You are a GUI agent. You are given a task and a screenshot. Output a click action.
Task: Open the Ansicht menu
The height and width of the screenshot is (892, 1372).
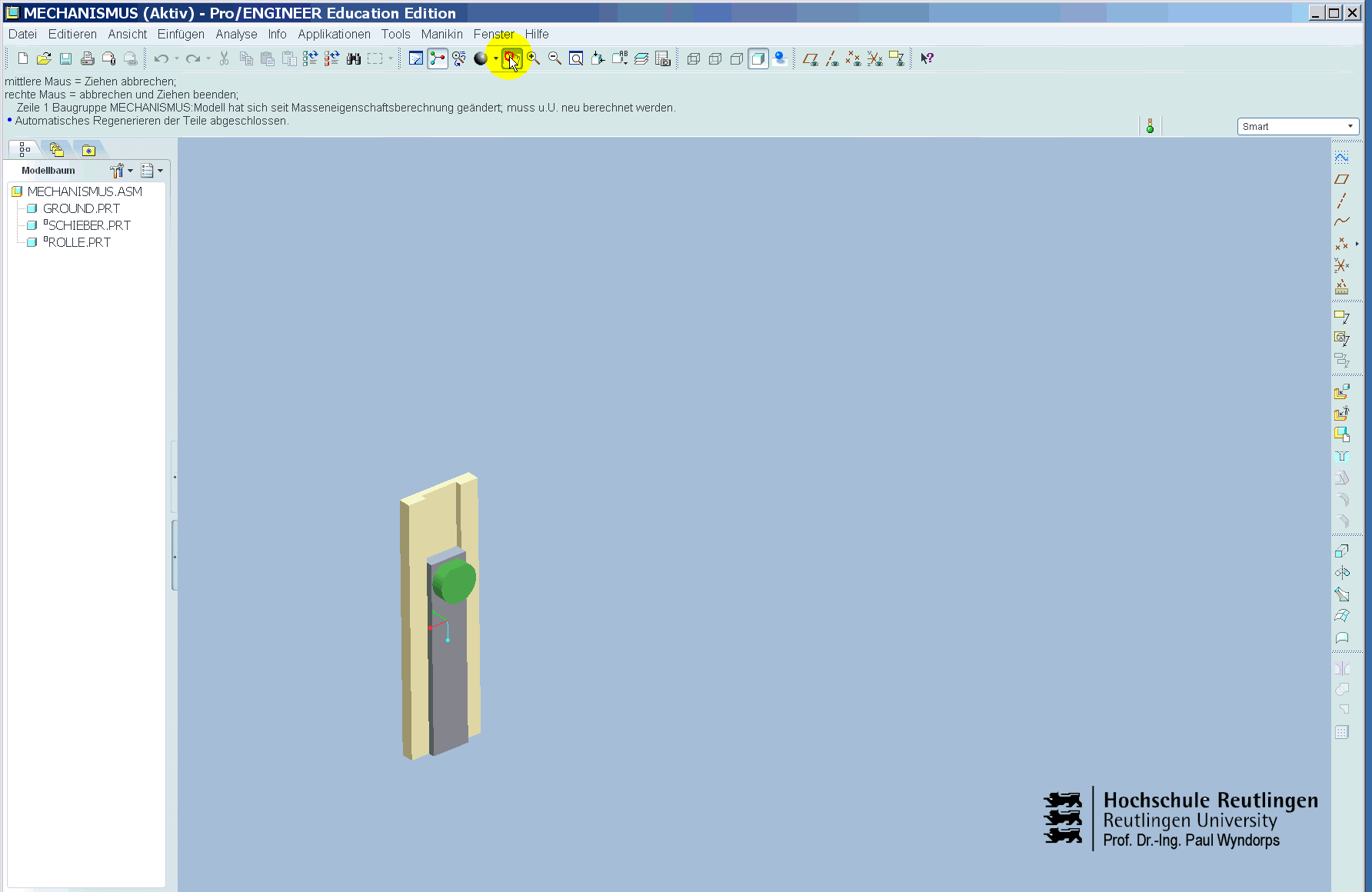127,35
